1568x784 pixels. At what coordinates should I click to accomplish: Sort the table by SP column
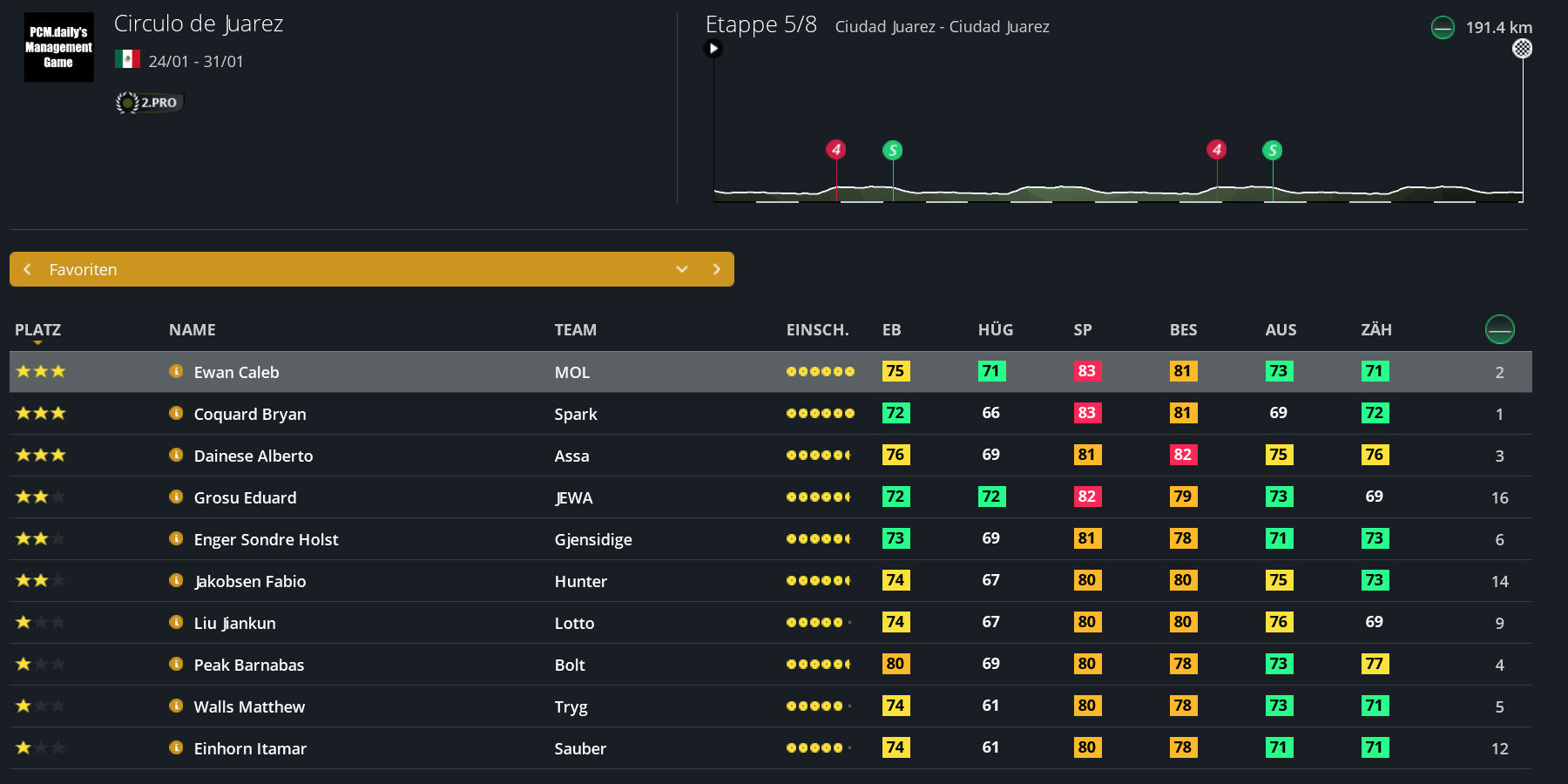(x=1082, y=330)
